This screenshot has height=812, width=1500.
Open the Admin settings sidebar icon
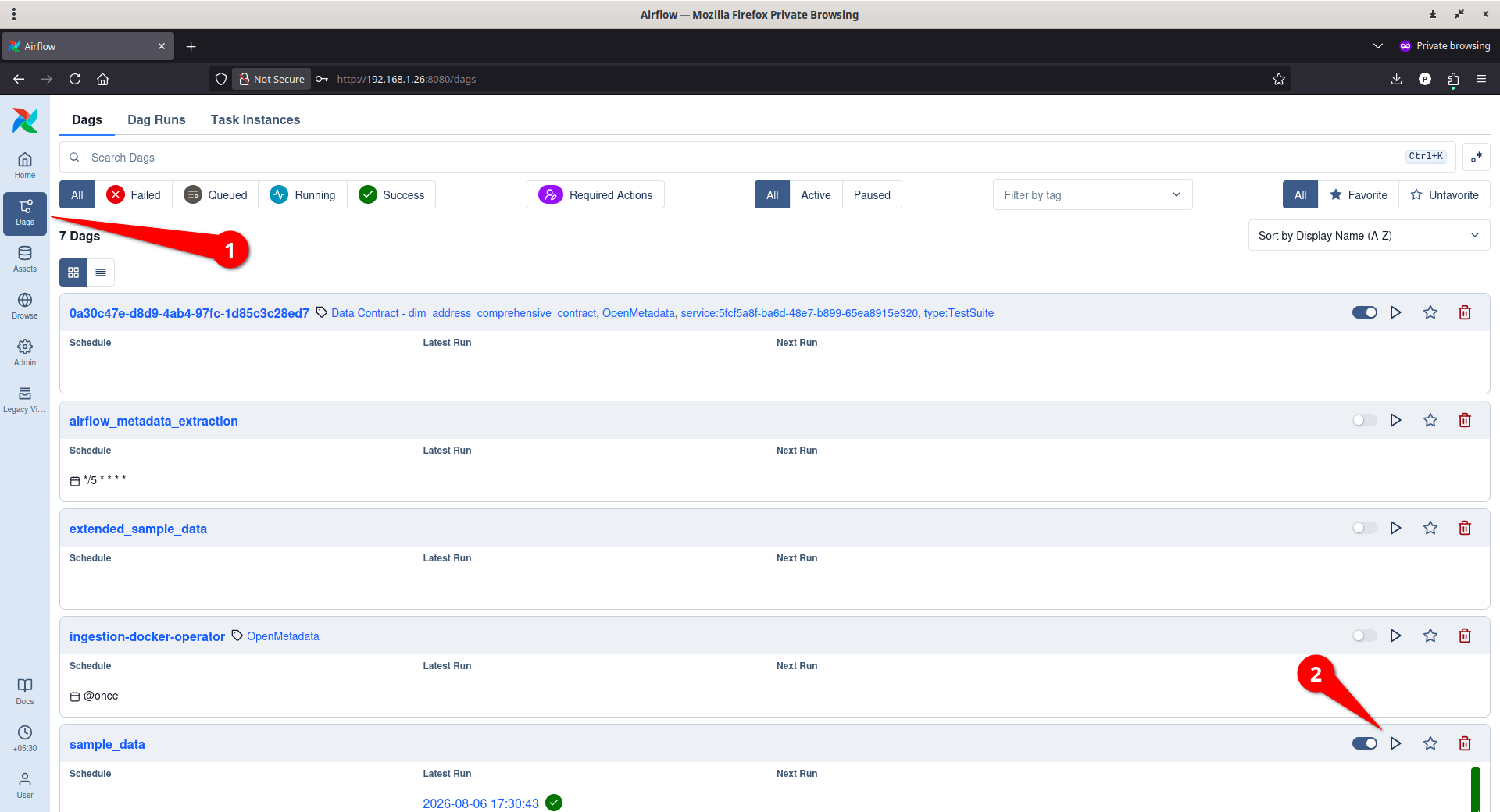pos(25,353)
